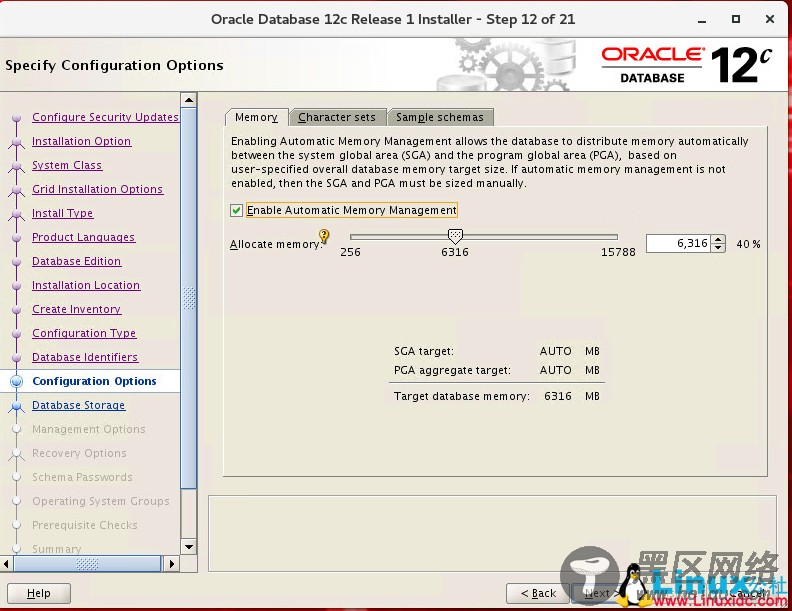This screenshot has width=792, height=611.
Task: Click in the memory value input field
Action: click(678, 243)
